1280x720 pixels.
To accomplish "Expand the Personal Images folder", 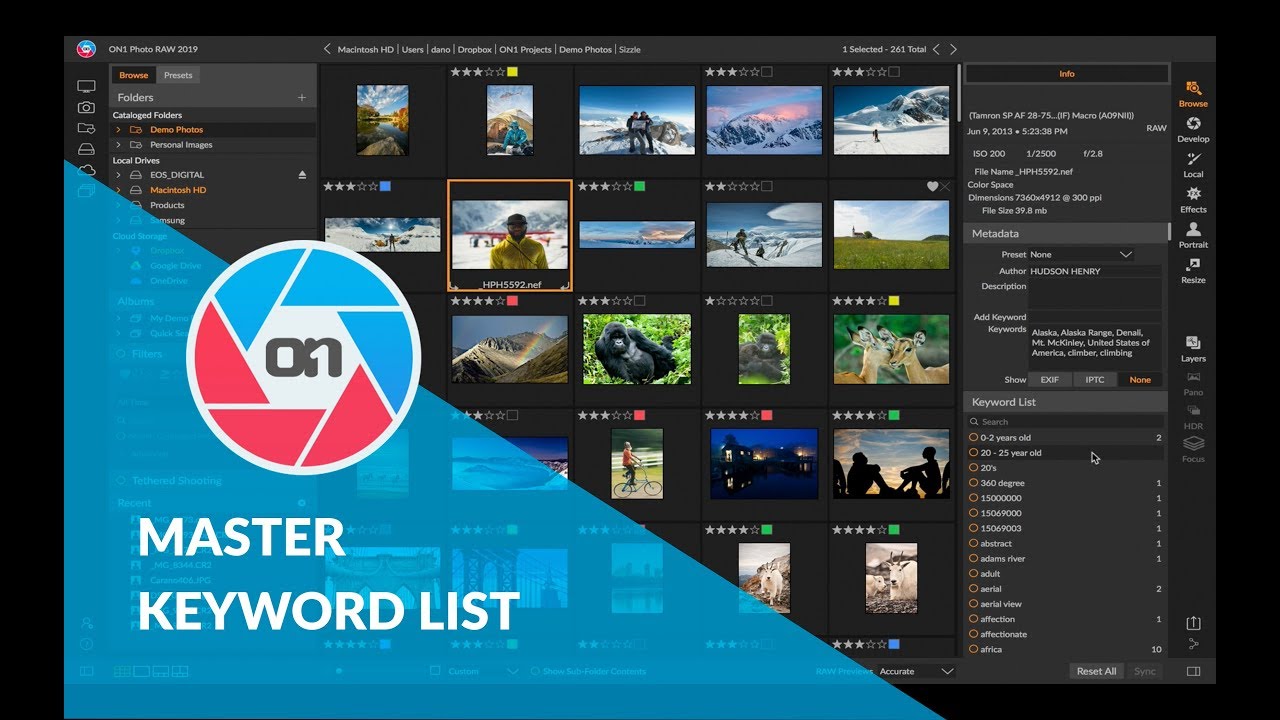I will tap(118, 145).
